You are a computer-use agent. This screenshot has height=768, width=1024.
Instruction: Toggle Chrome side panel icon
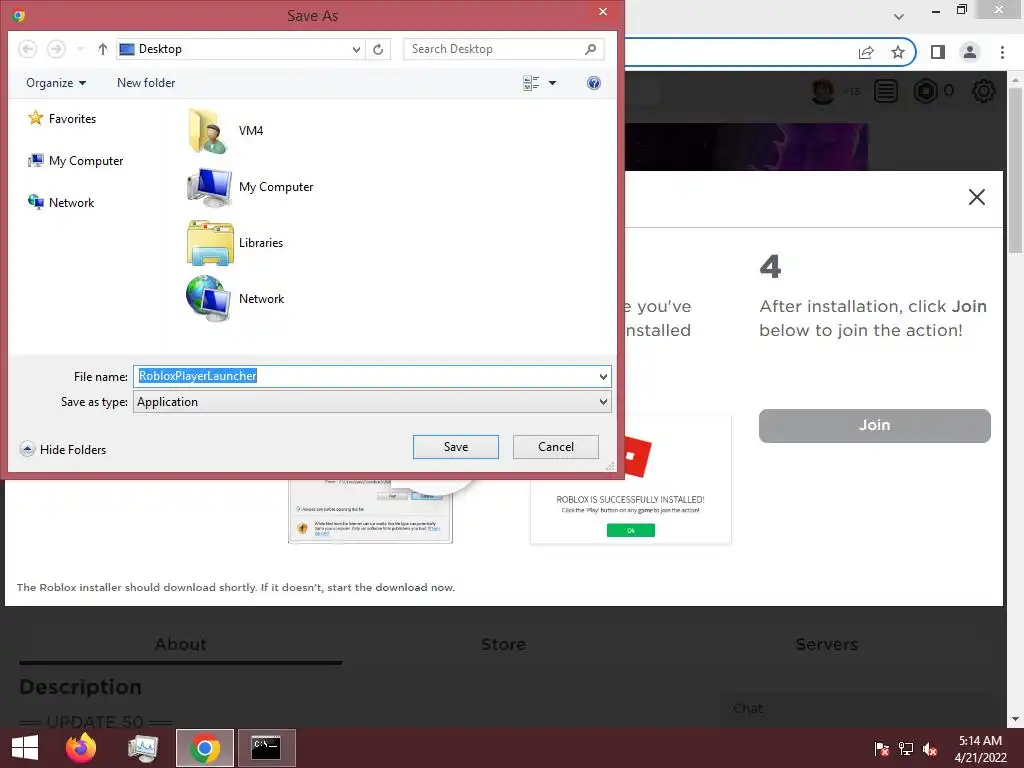pos(938,52)
